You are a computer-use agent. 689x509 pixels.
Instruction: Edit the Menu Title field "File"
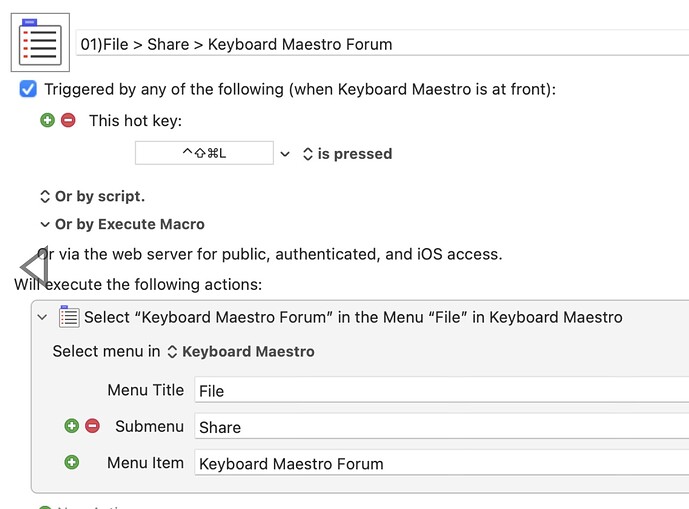[x=442, y=390]
